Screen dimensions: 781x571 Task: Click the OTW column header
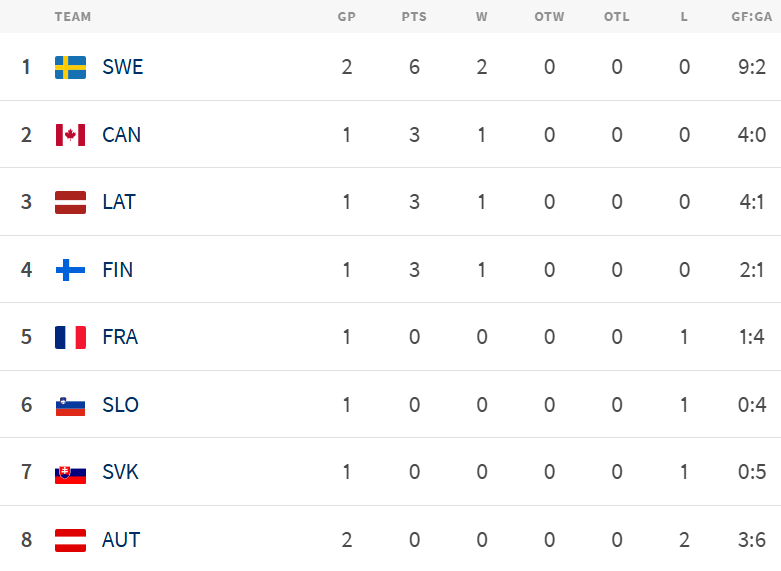coord(549,17)
